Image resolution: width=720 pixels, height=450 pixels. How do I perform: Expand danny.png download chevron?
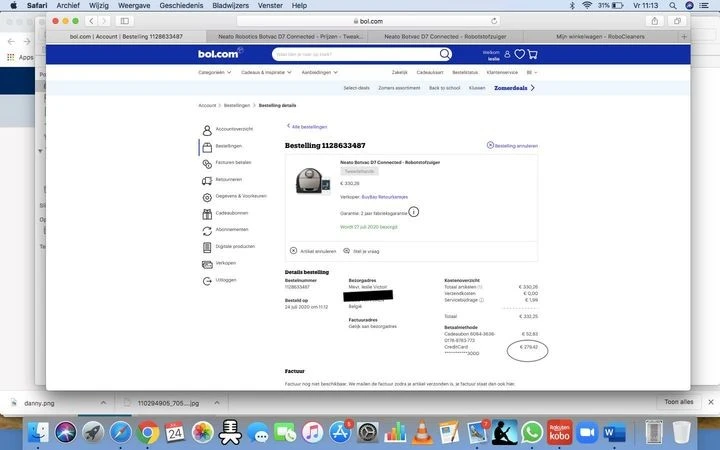point(103,403)
